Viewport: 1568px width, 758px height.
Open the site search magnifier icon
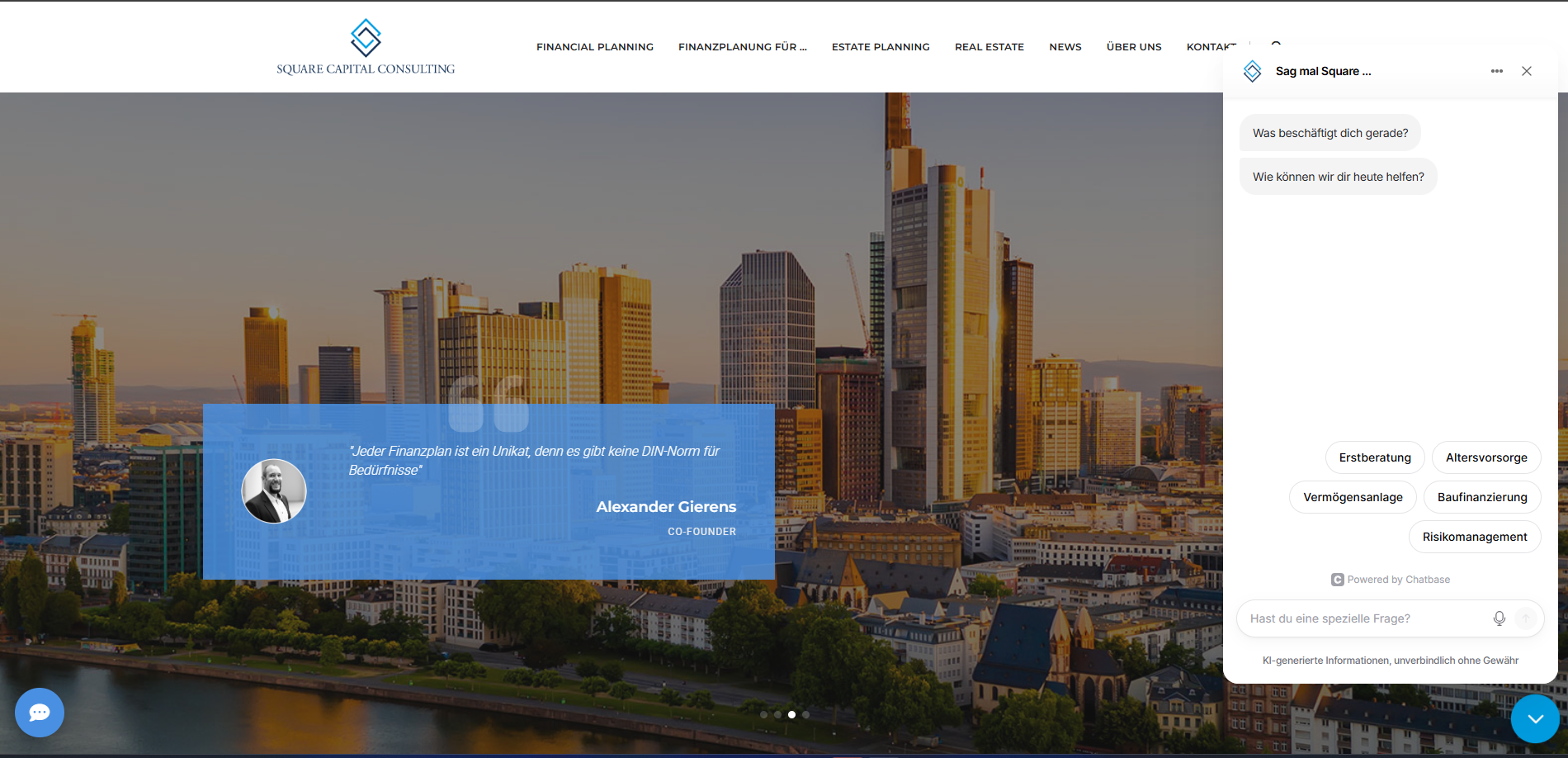click(1276, 46)
